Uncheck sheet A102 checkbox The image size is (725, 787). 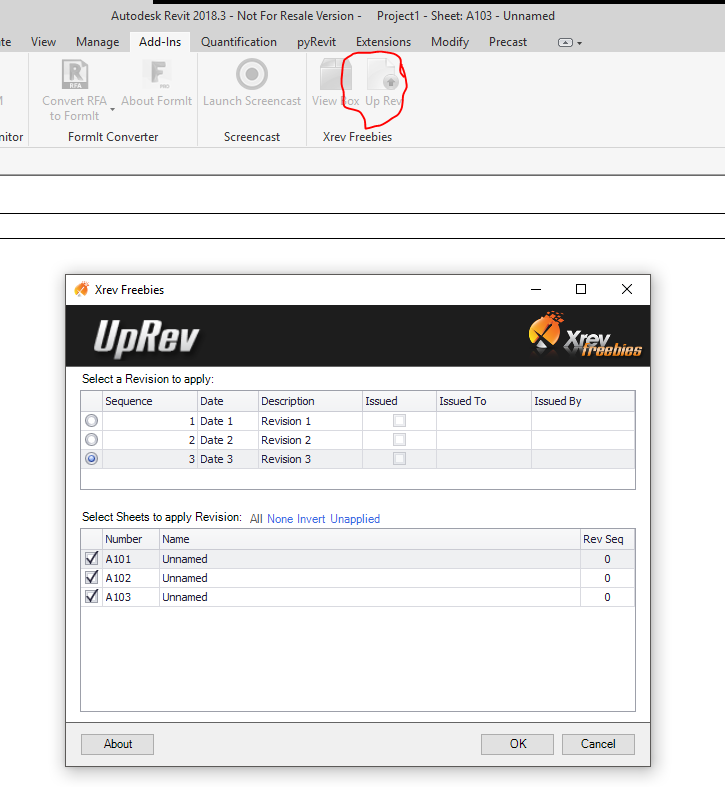[x=91, y=577]
